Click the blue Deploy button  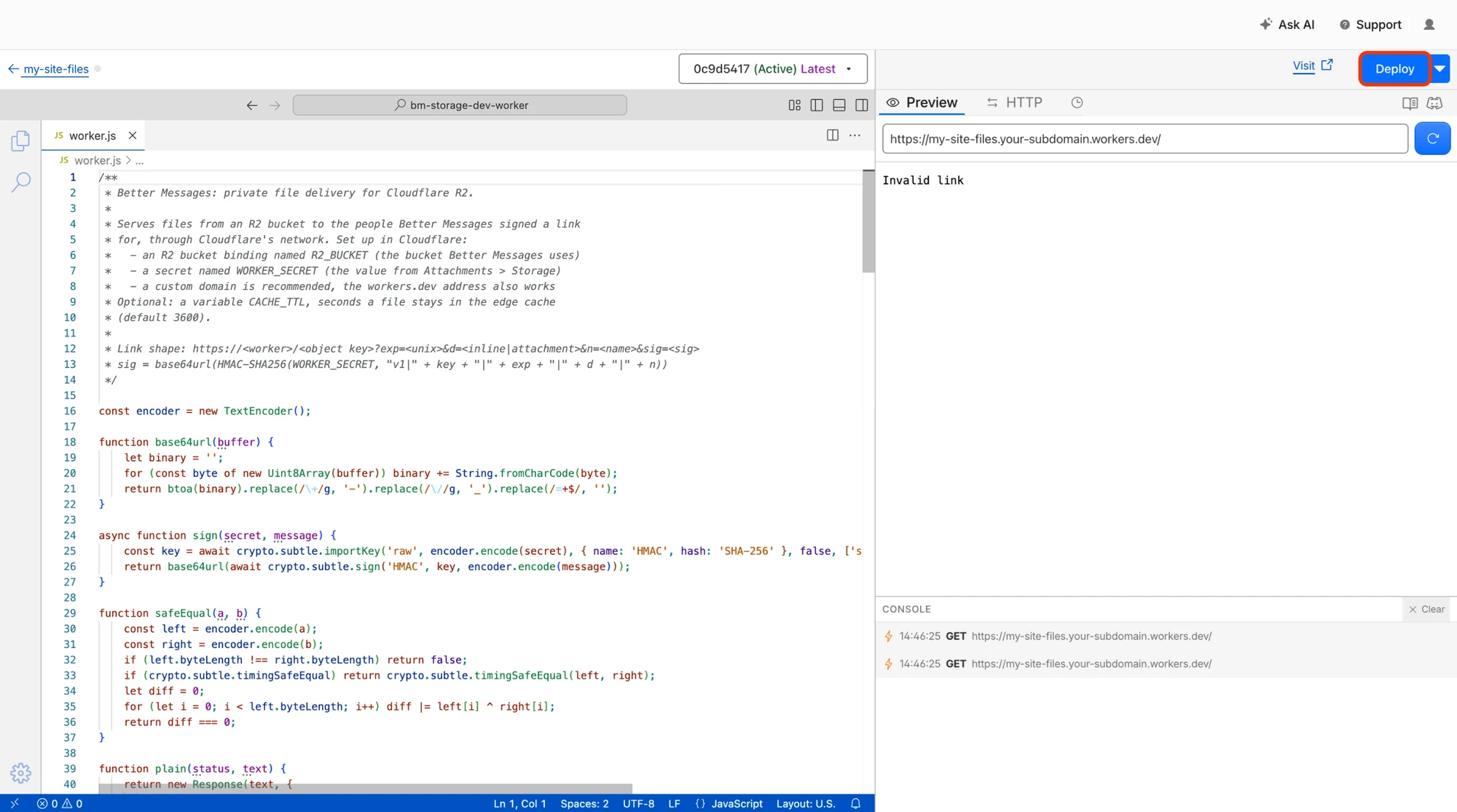(x=1394, y=68)
